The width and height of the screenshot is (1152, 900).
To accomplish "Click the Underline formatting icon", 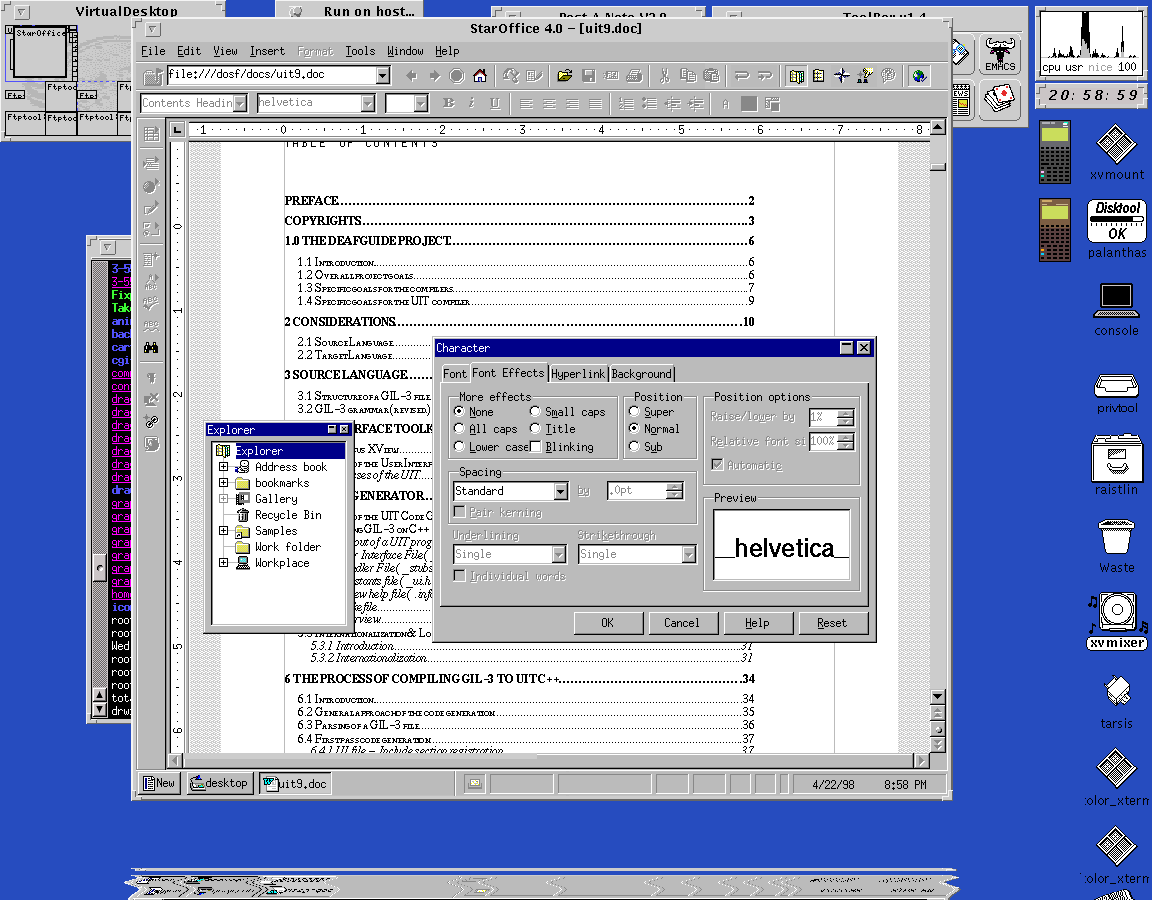I will click(495, 104).
